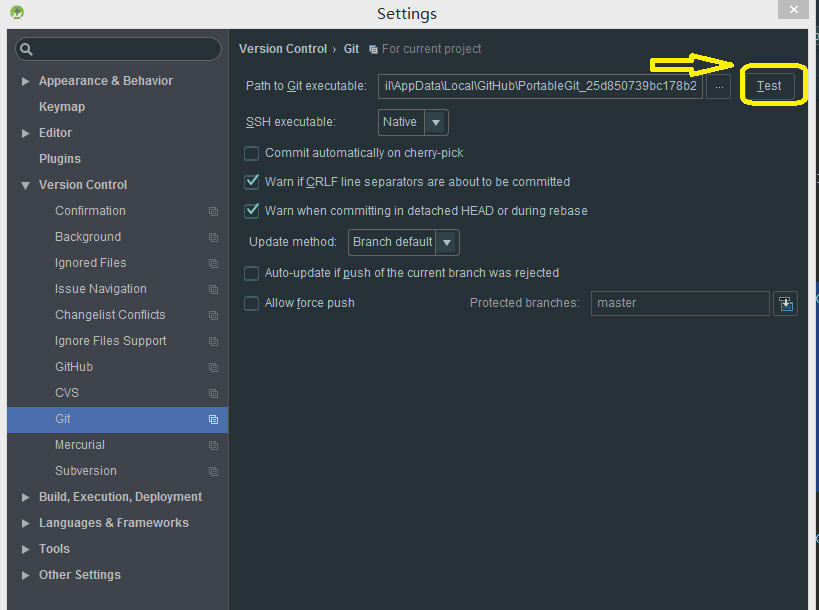
Task: Close the Settings dialog
Action: [793, 9]
